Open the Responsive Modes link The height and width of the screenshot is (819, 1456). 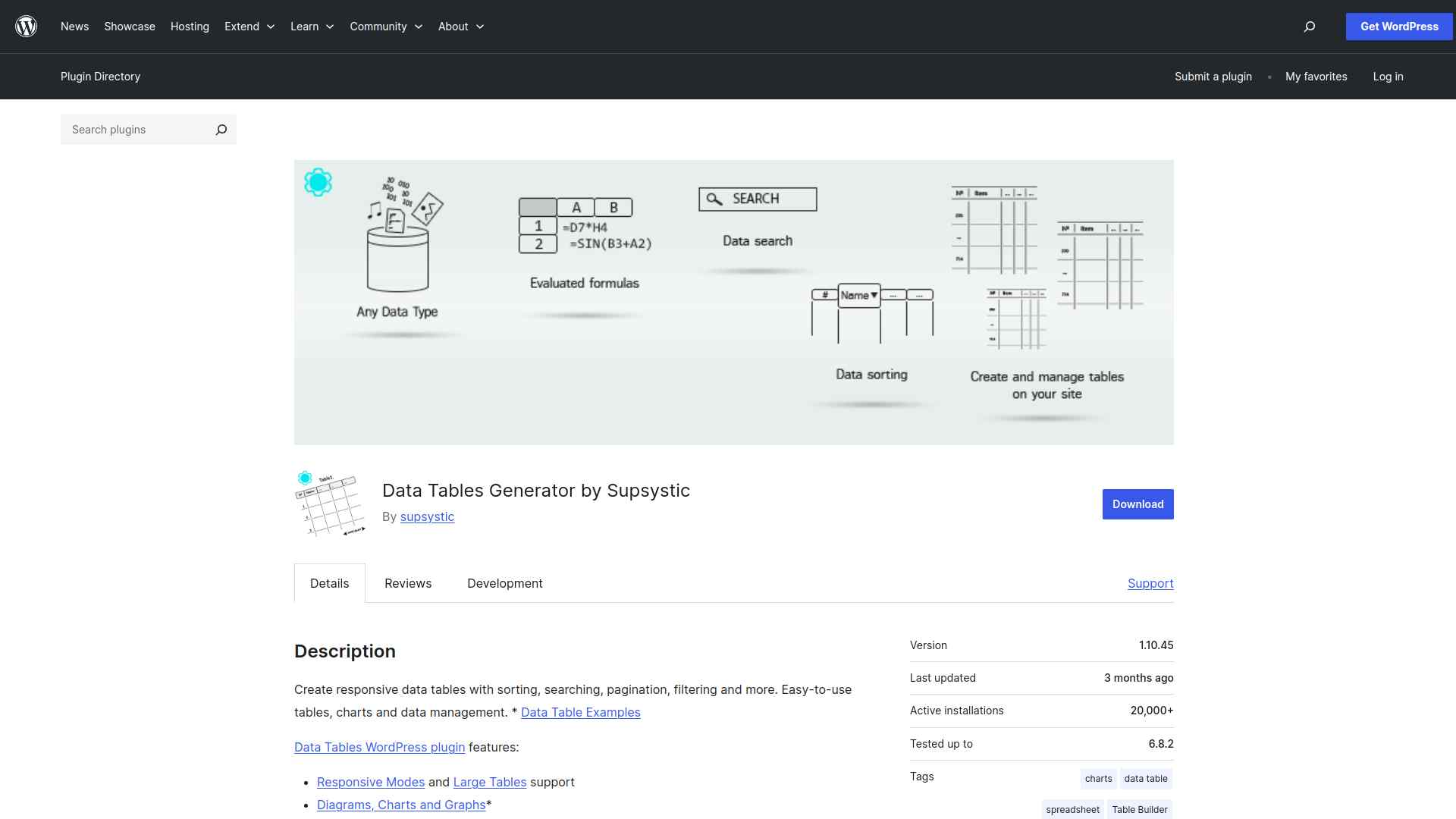371,782
